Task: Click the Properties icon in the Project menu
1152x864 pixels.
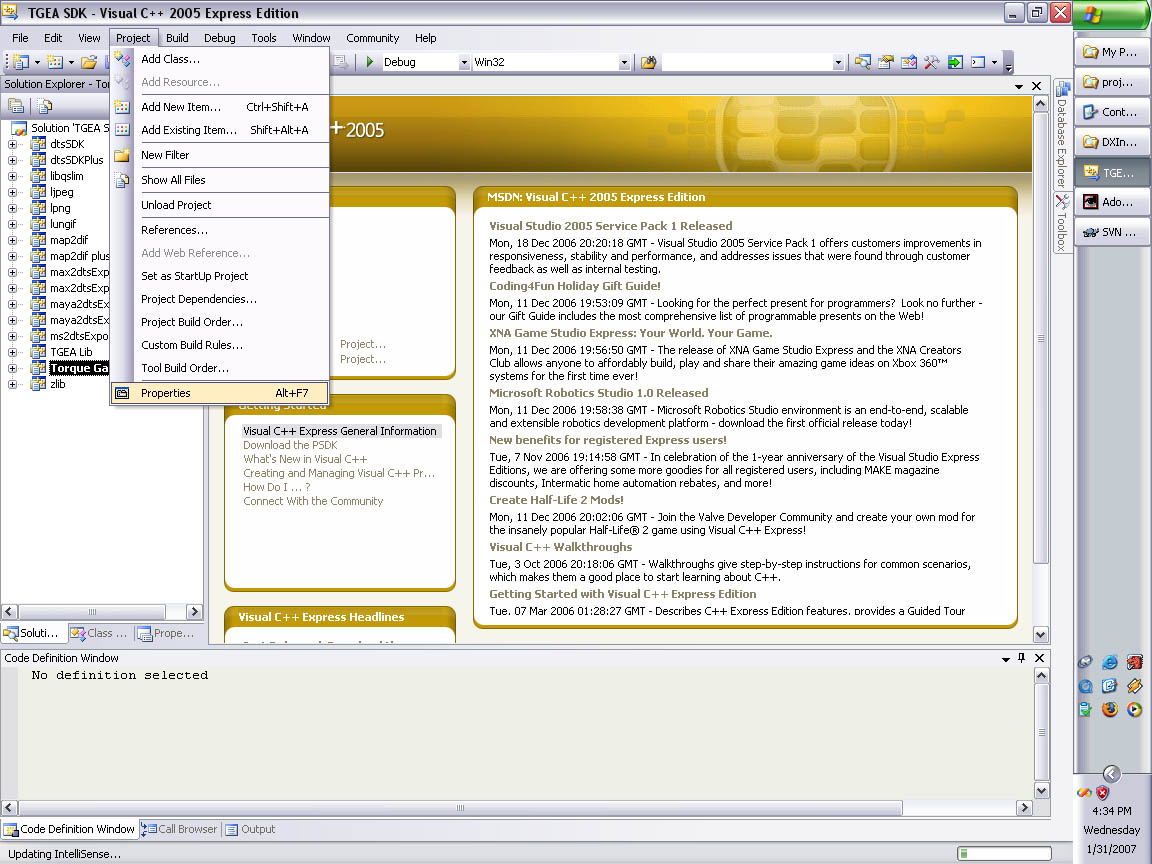Action: (122, 393)
